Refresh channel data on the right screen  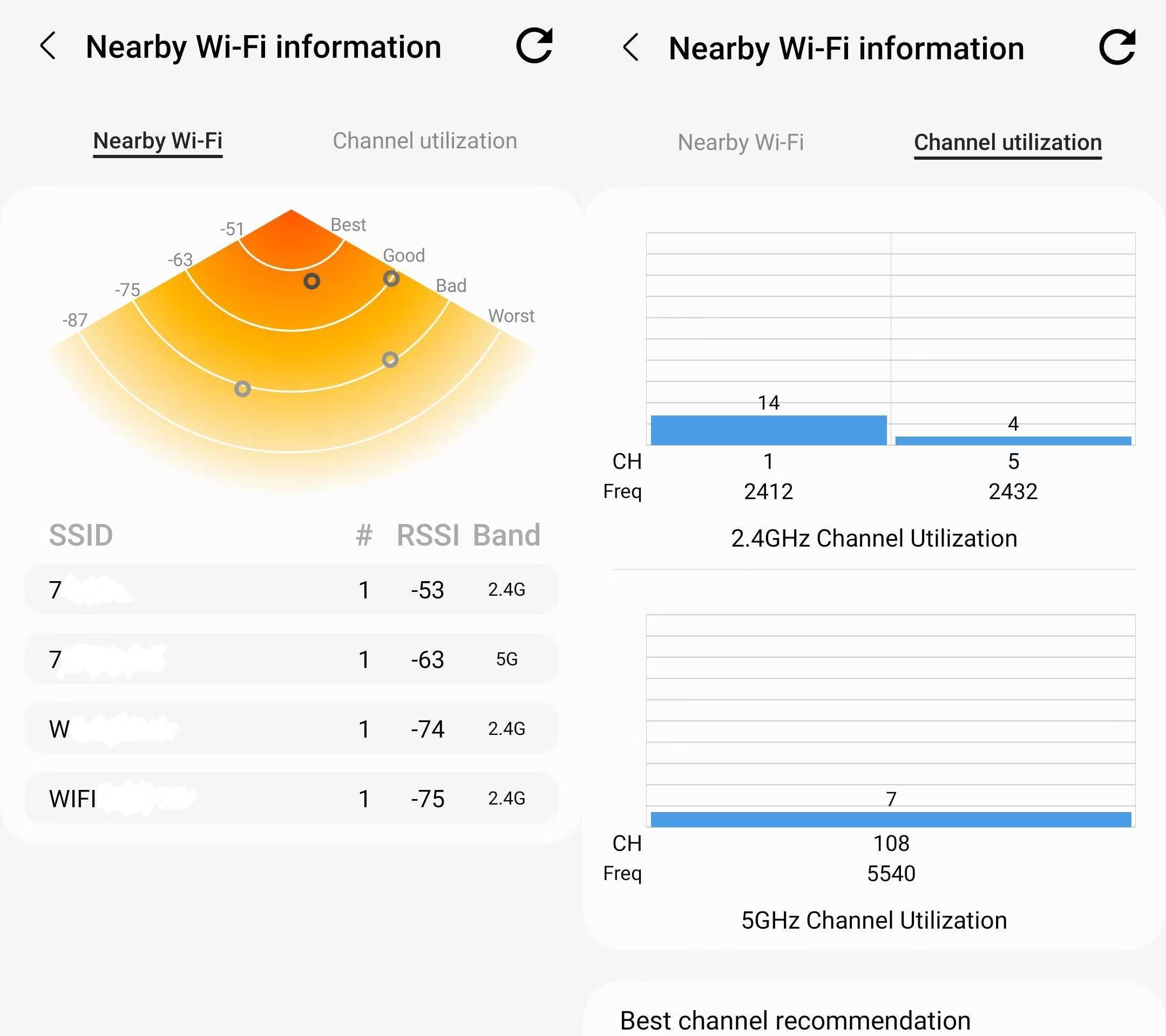click(1117, 47)
